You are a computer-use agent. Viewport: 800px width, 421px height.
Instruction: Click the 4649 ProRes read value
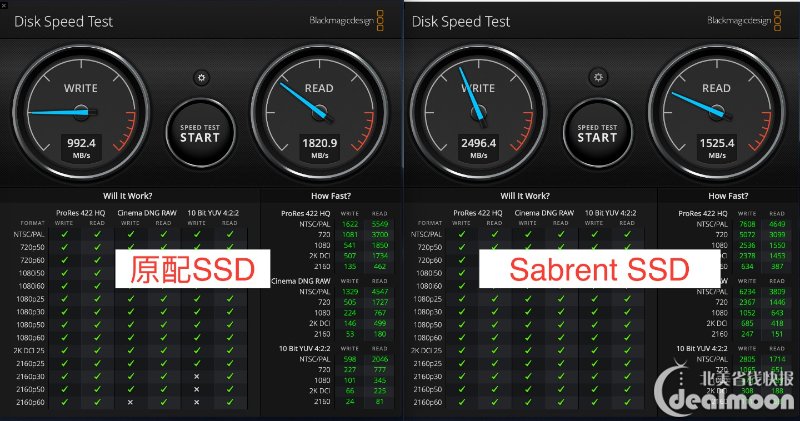(x=777, y=224)
